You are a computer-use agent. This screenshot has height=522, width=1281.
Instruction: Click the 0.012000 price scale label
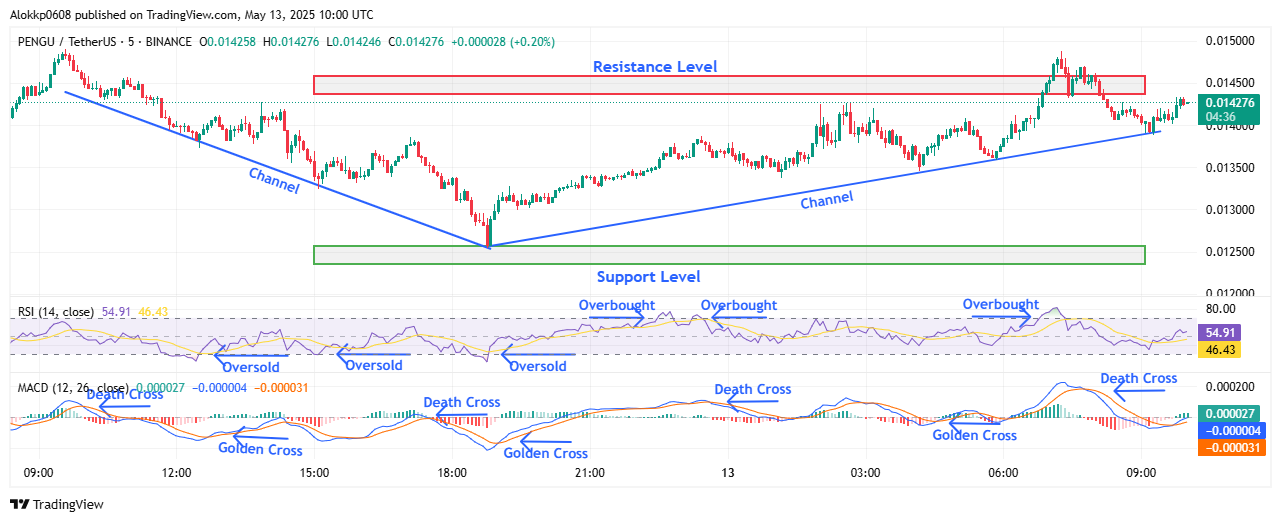(1230, 293)
